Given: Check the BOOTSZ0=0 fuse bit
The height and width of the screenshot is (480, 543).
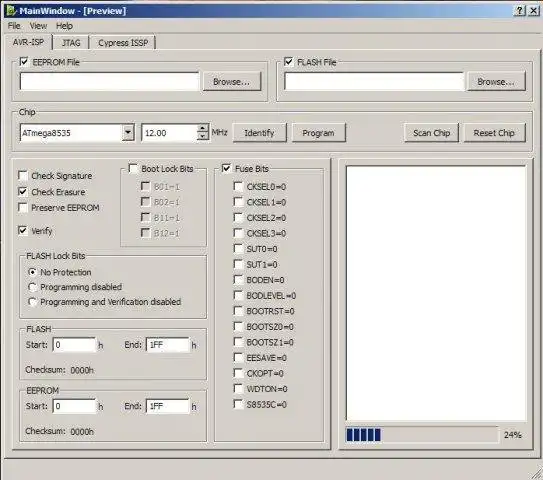Looking at the screenshot, I should pos(239,326).
